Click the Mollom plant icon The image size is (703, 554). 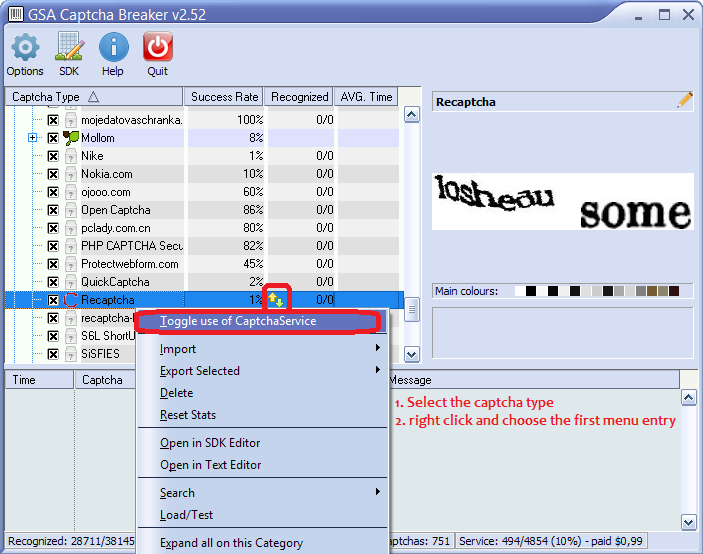[x=70, y=138]
